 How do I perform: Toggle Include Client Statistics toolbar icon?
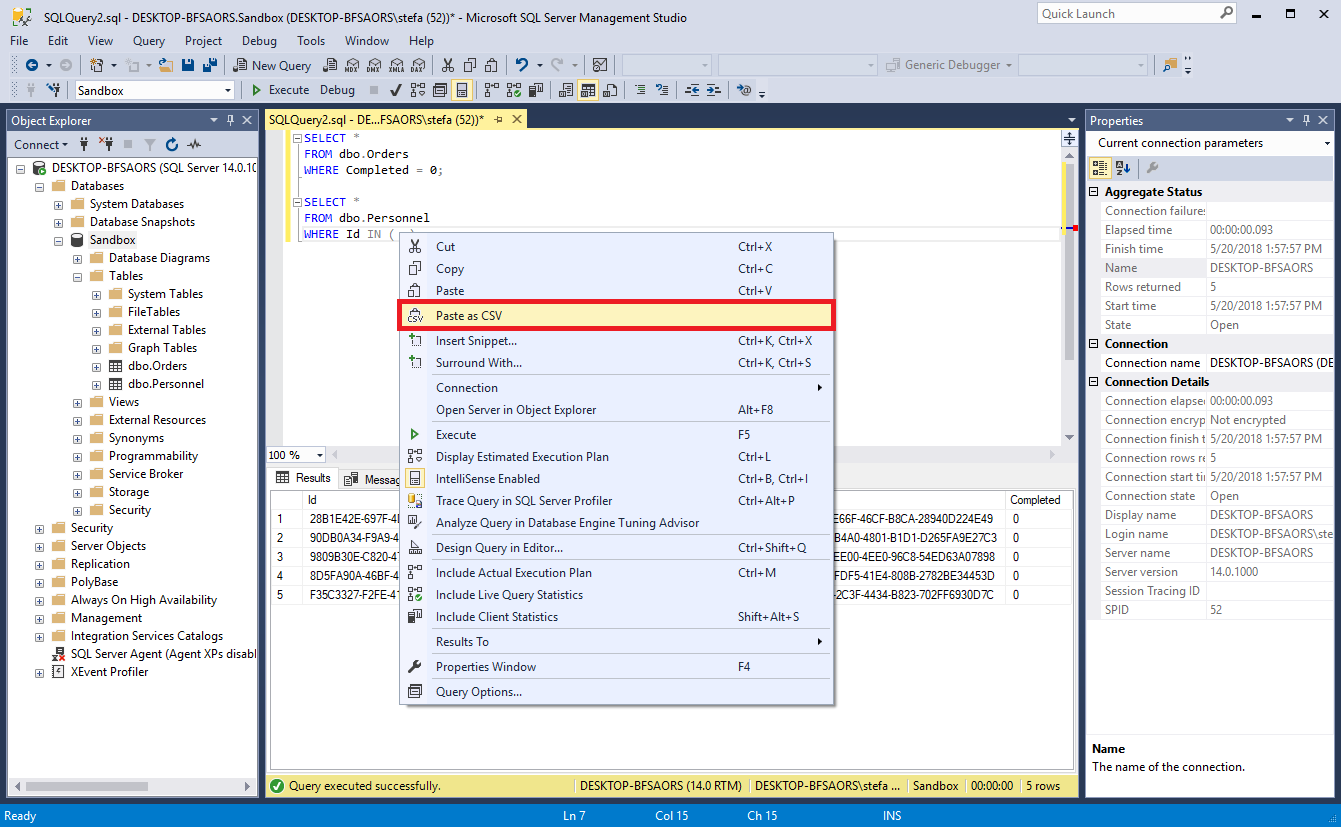pyautogui.click(x=535, y=90)
